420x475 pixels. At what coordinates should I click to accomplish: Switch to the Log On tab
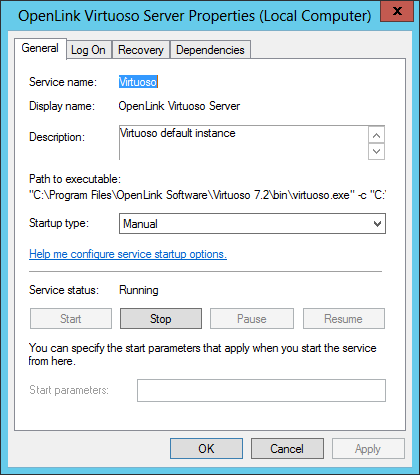(x=89, y=50)
